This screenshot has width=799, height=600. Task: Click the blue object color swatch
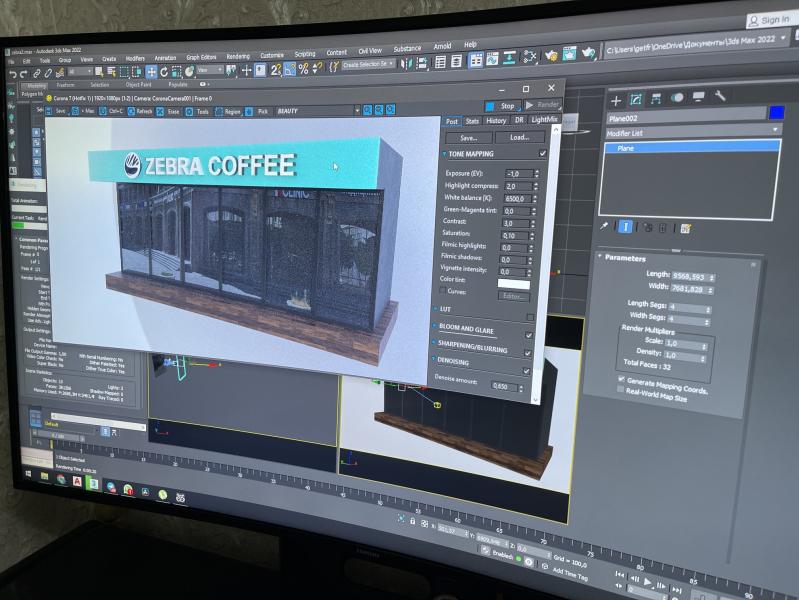click(x=777, y=113)
